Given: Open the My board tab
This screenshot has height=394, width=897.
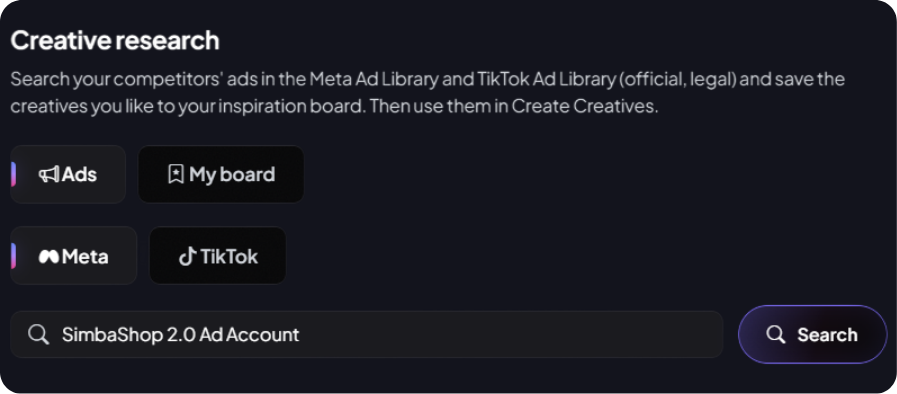Looking at the screenshot, I should [221, 174].
